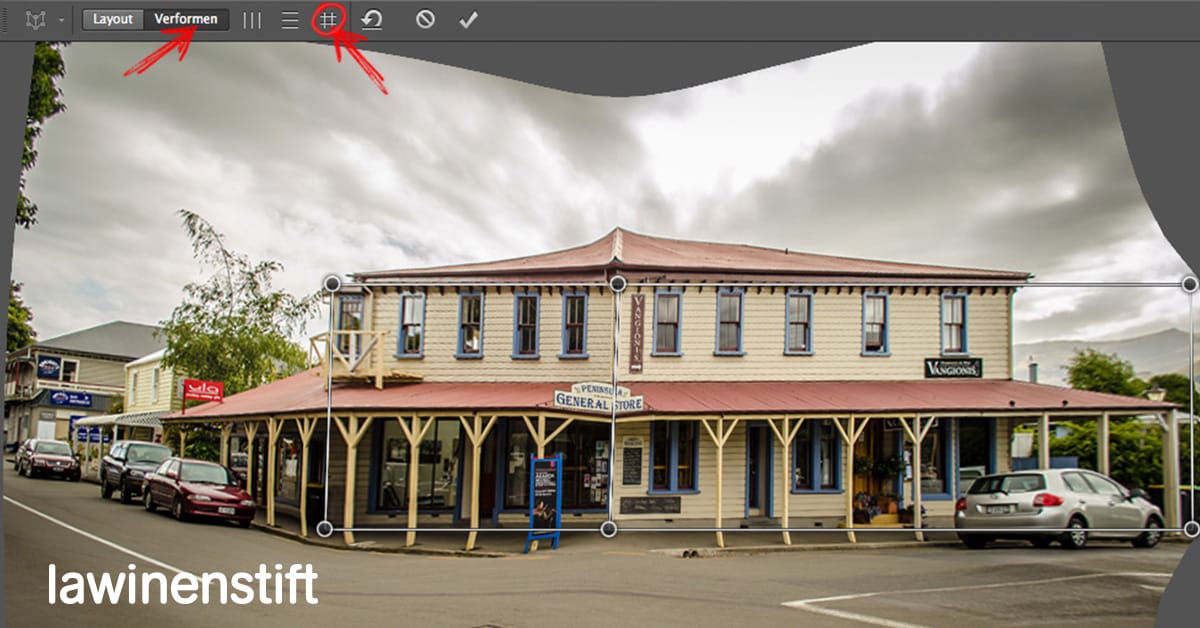The width and height of the screenshot is (1200, 628).
Task: Cancel the perspective warp
Action: pos(425,20)
